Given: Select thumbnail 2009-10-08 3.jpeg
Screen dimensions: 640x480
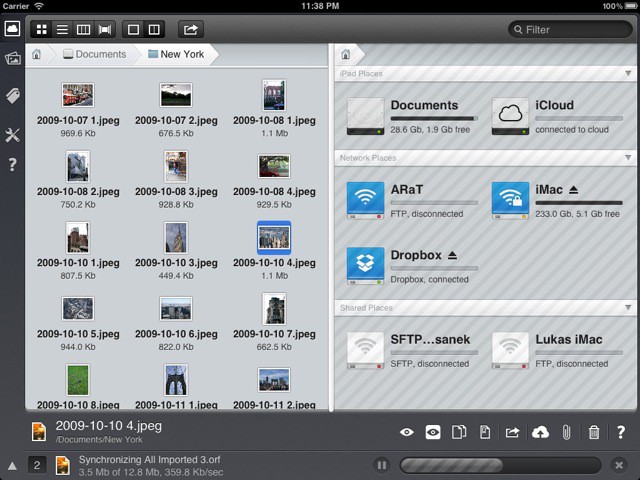Looking at the screenshot, I should click(x=176, y=166).
